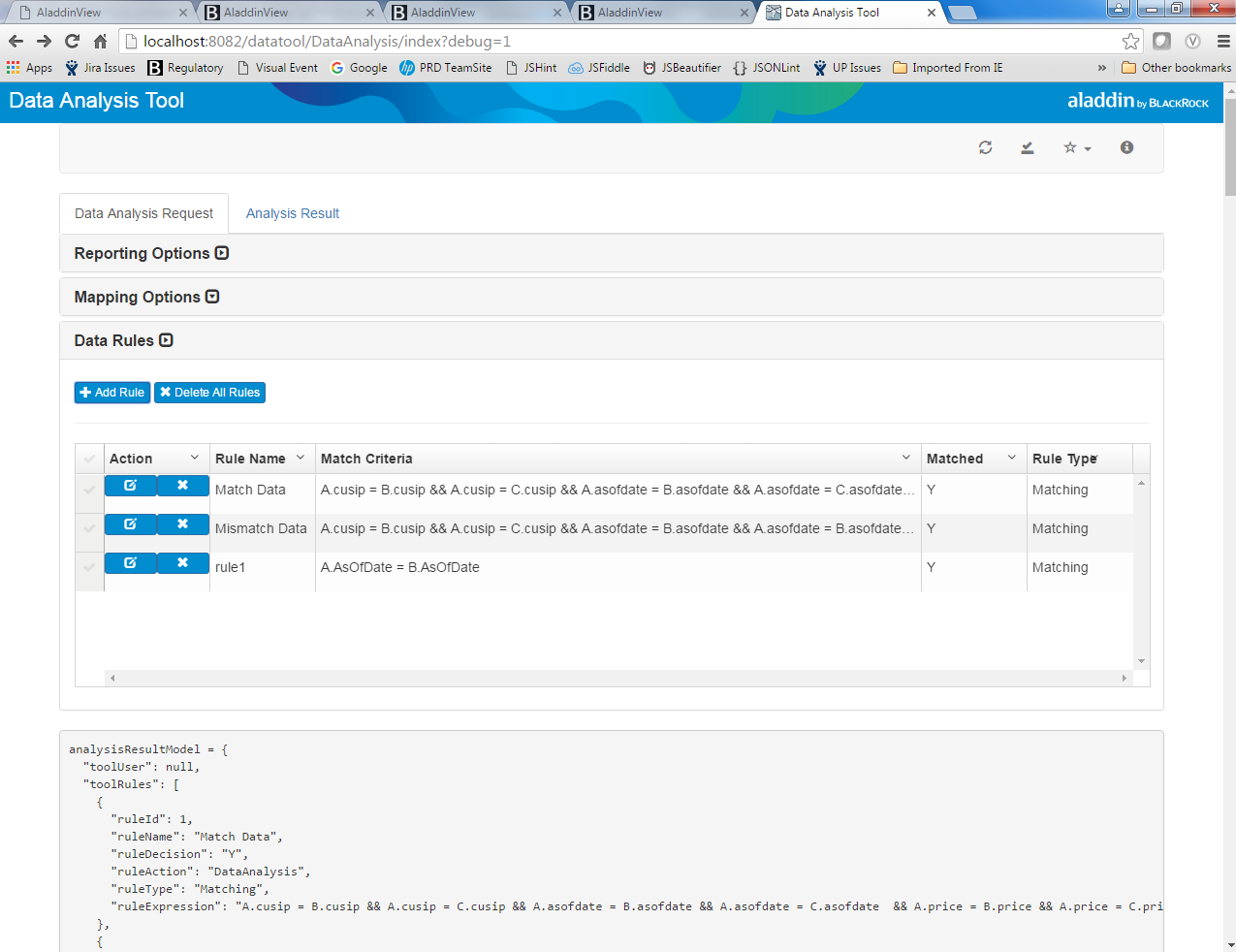Reload the browser page

click(x=72, y=41)
